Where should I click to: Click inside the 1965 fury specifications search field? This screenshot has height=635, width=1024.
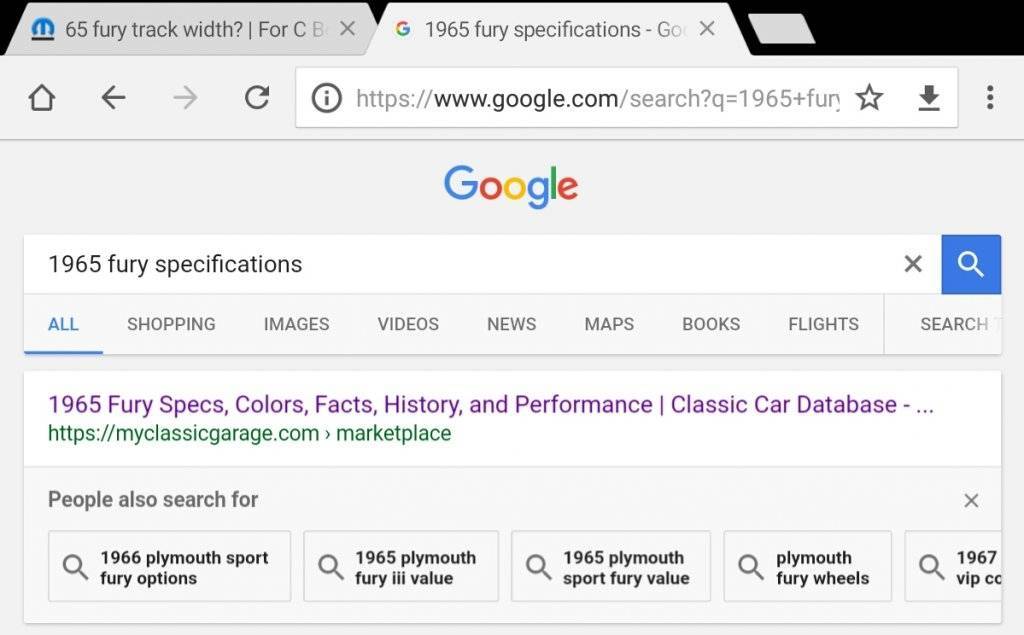400,264
